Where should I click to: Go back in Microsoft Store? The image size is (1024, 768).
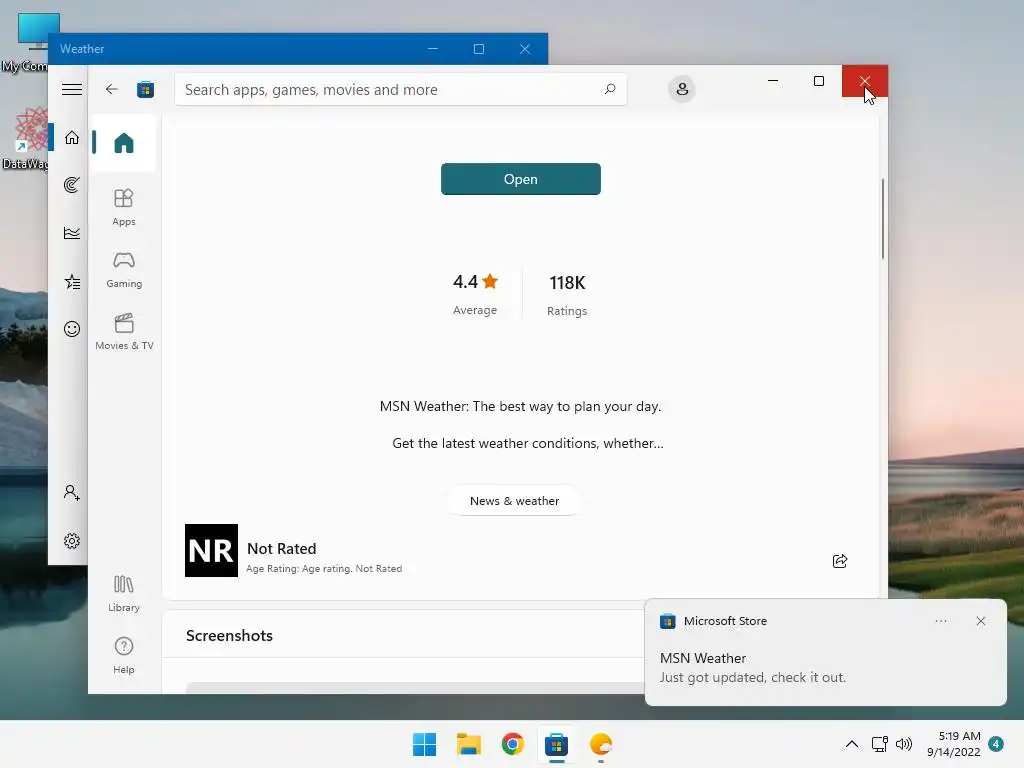coord(112,89)
